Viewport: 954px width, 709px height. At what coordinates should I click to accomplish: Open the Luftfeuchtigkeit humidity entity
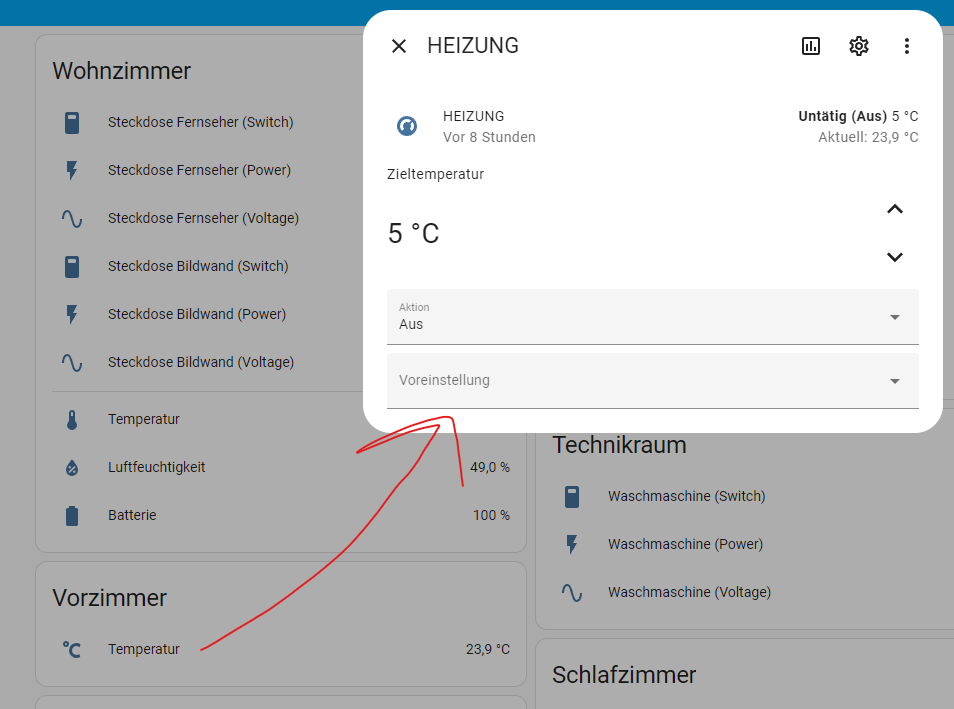point(281,467)
